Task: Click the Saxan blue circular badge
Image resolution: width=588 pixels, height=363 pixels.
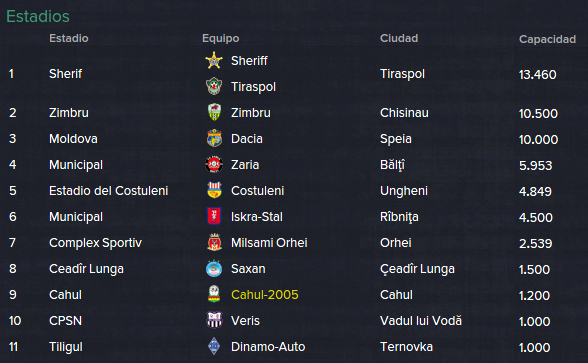Action: click(214, 268)
